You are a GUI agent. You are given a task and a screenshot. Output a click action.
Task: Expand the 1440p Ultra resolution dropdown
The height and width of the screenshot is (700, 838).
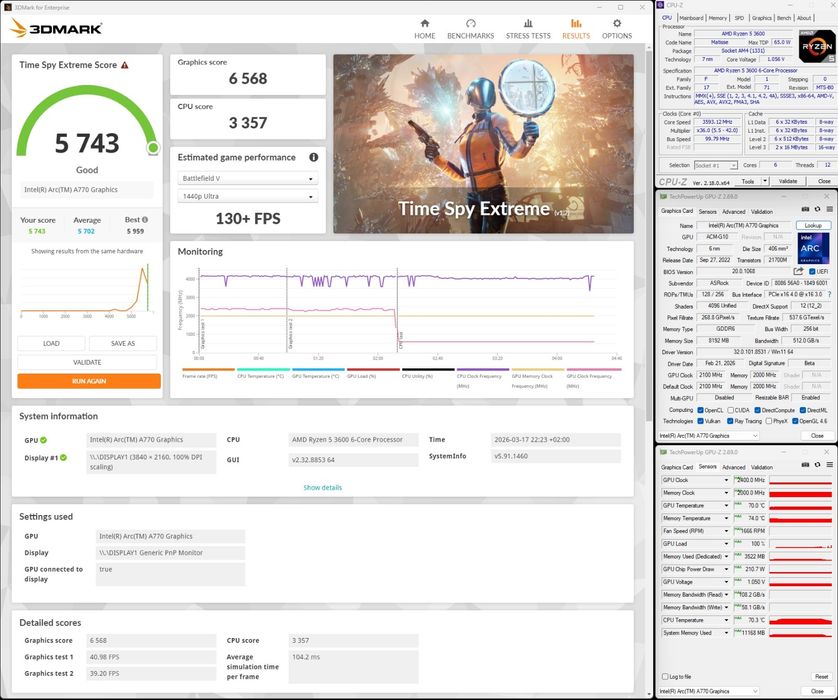click(247, 198)
